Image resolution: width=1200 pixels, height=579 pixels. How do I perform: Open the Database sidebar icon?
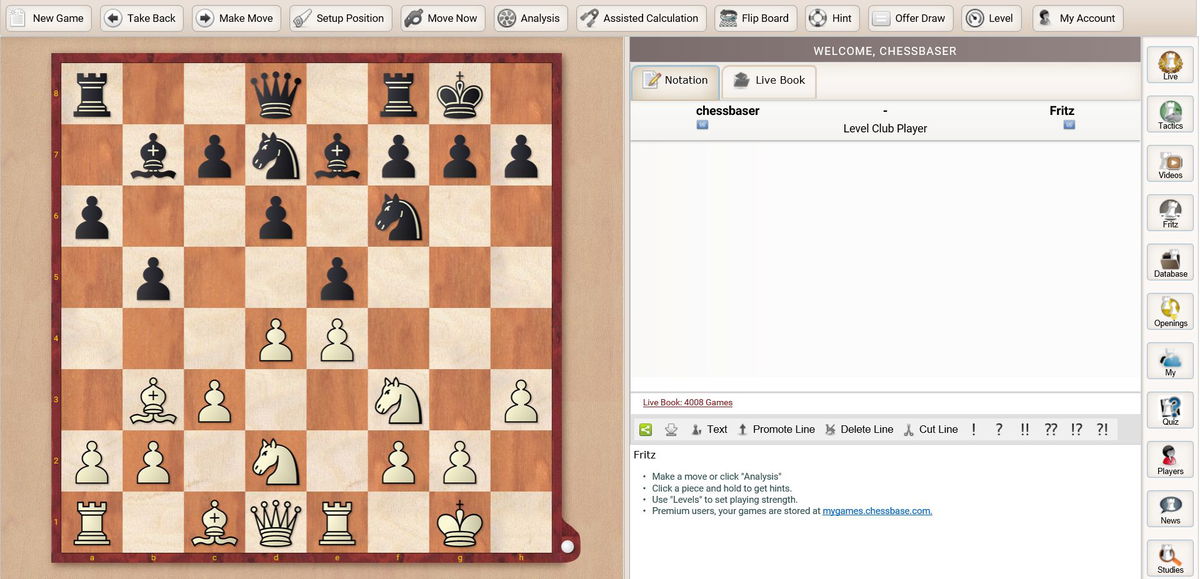coord(1170,262)
